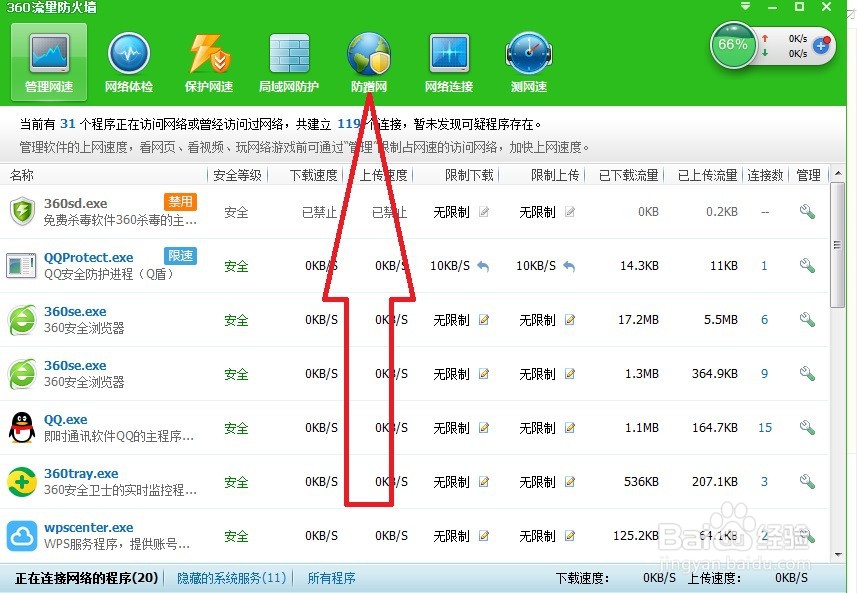Open the title bar dropdown menu arrow
857x593 pixels.
[x=746, y=7]
